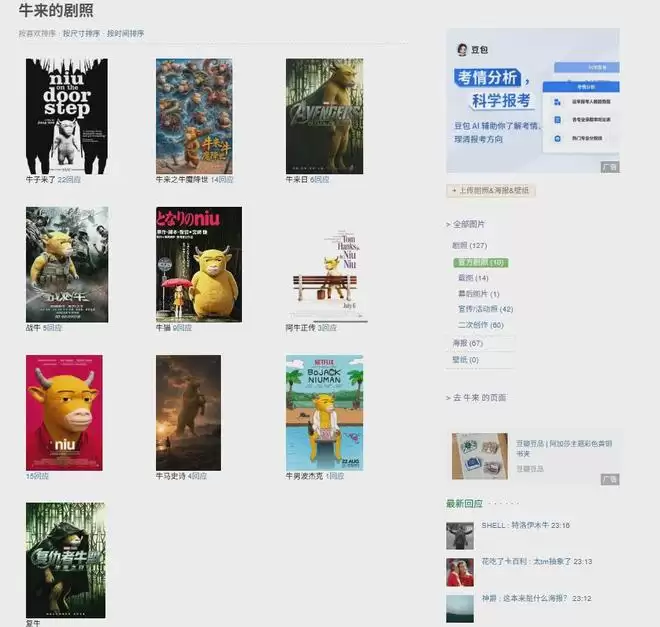
Task: Select the 二次创作 (60) category
Action: 481,324
